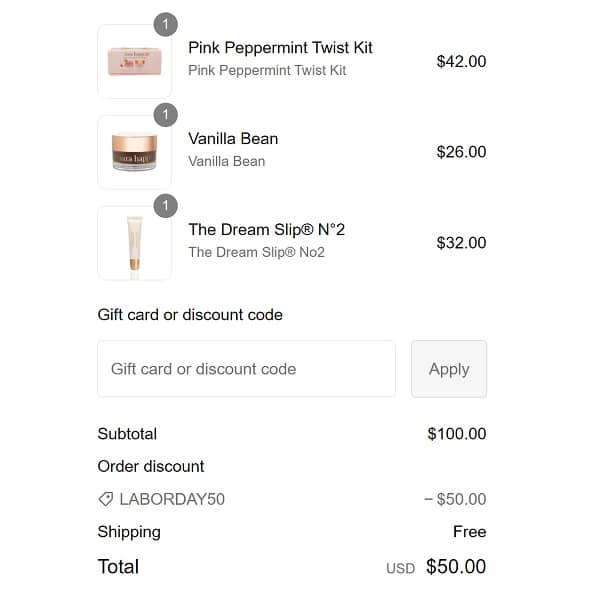Click the Pink Peppermint Twist Kit title
Viewport: 600px width, 600px height.
pyautogui.click(x=280, y=48)
